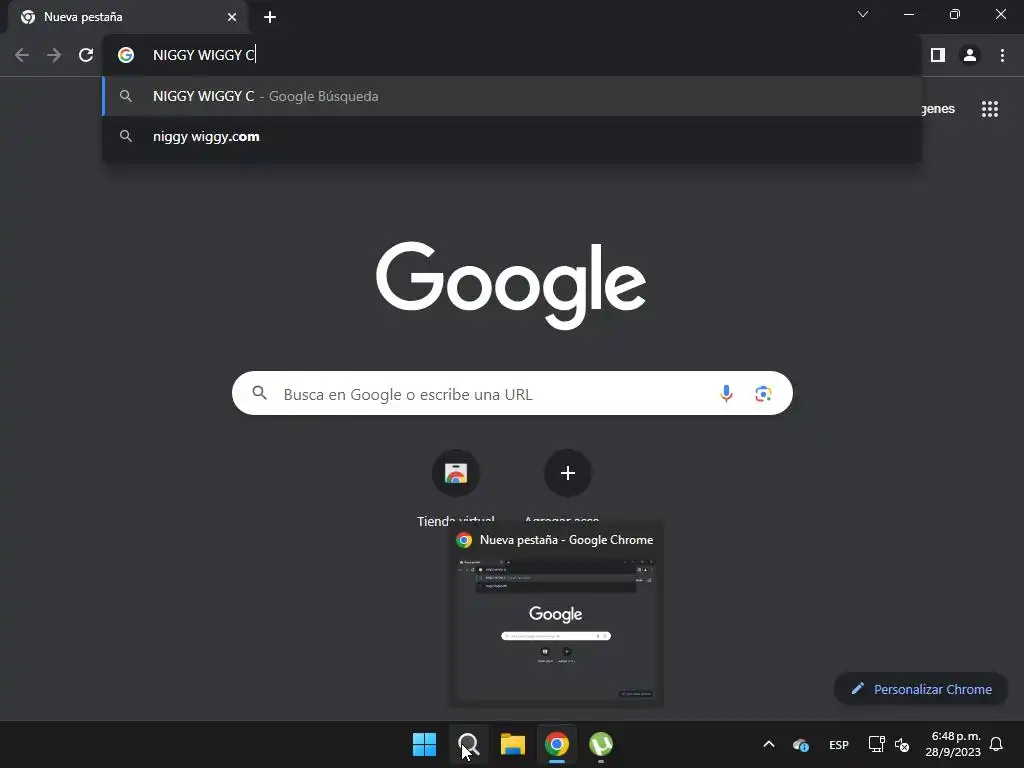
Task: Go back using the browser back arrow
Action: tap(22, 55)
